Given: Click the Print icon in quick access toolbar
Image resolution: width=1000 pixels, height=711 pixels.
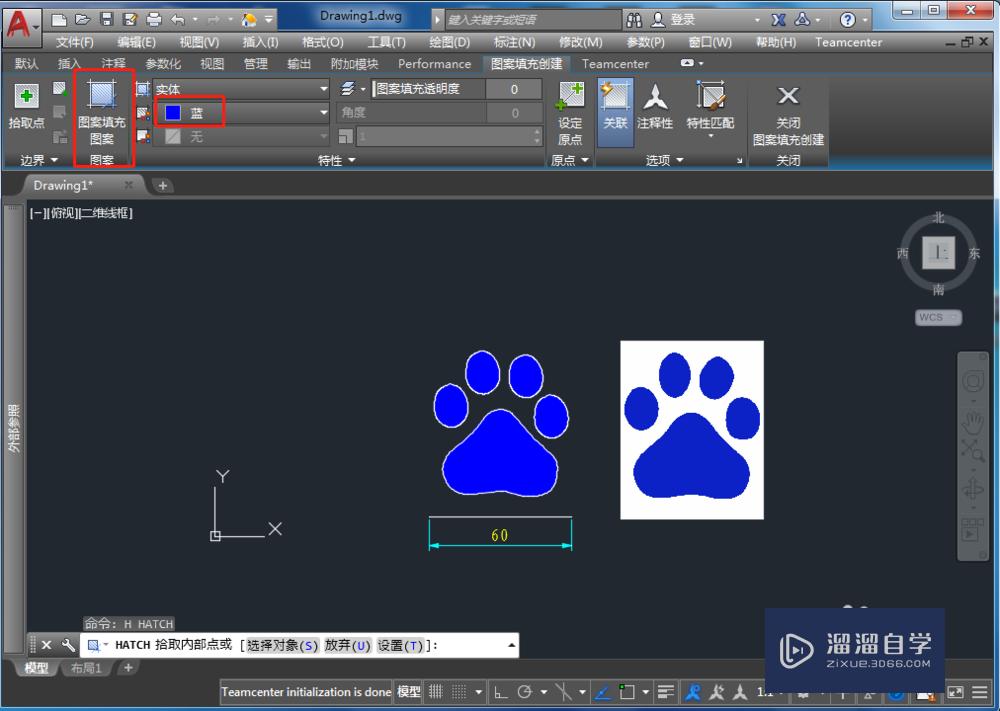Looking at the screenshot, I should click(154, 19).
